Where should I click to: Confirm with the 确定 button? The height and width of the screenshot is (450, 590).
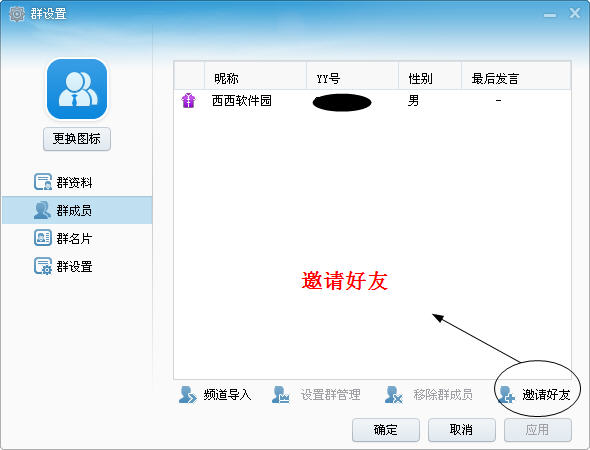[386, 430]
